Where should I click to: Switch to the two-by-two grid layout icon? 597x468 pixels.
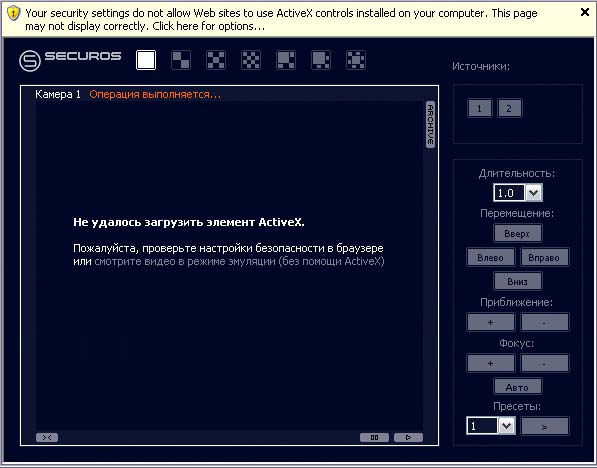pos(181,60)
